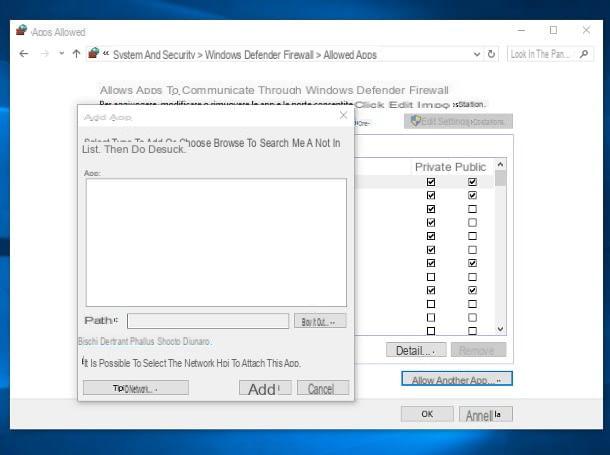Viewport: 610px width, 455px height.
Task: Open Details for the selected app
Action: [x=416, y=350]
